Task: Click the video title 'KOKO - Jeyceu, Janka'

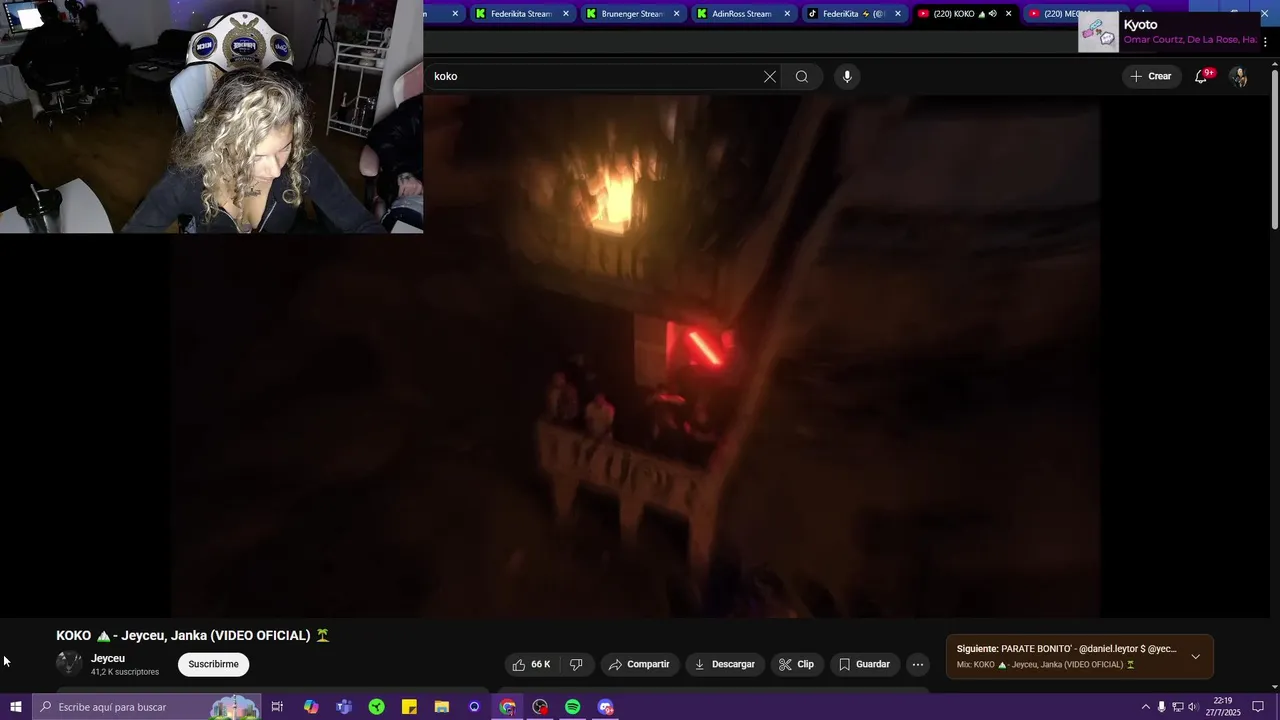Action: (193, 635)
